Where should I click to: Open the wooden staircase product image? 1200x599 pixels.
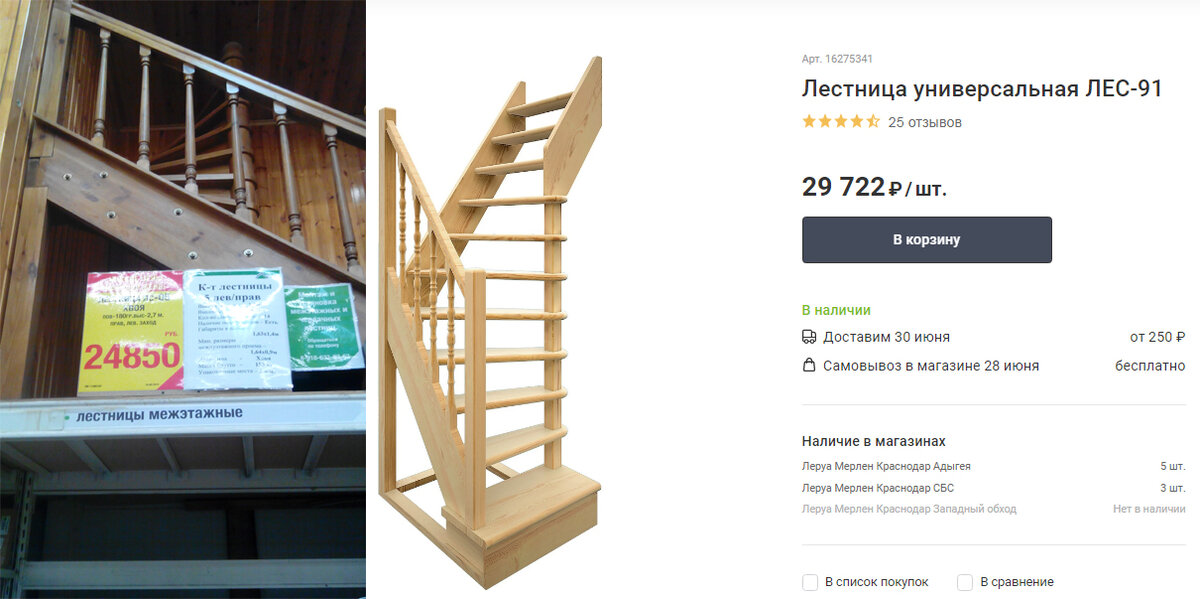(x=490, y=320)
